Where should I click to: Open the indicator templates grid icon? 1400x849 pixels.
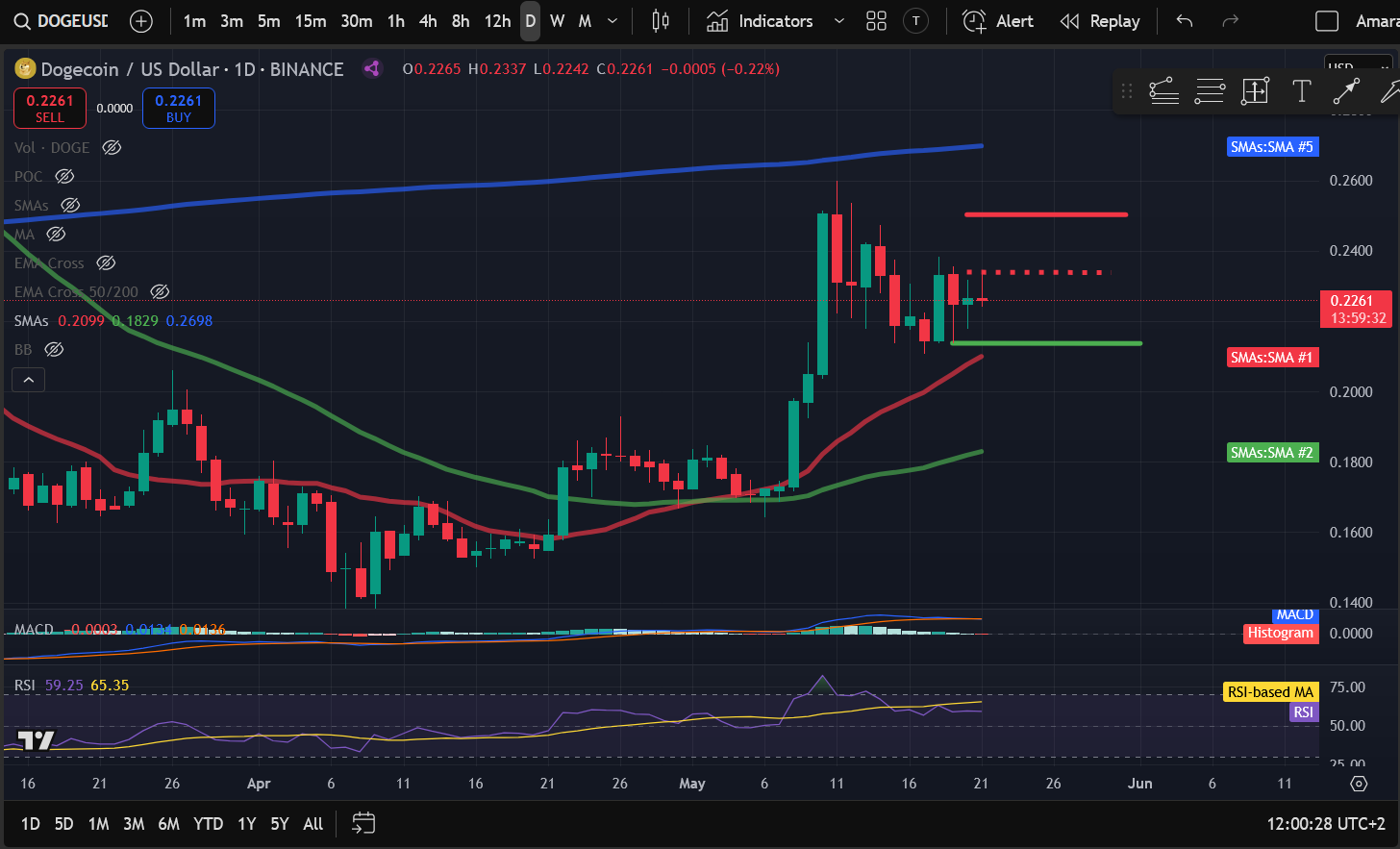point(876,21)
